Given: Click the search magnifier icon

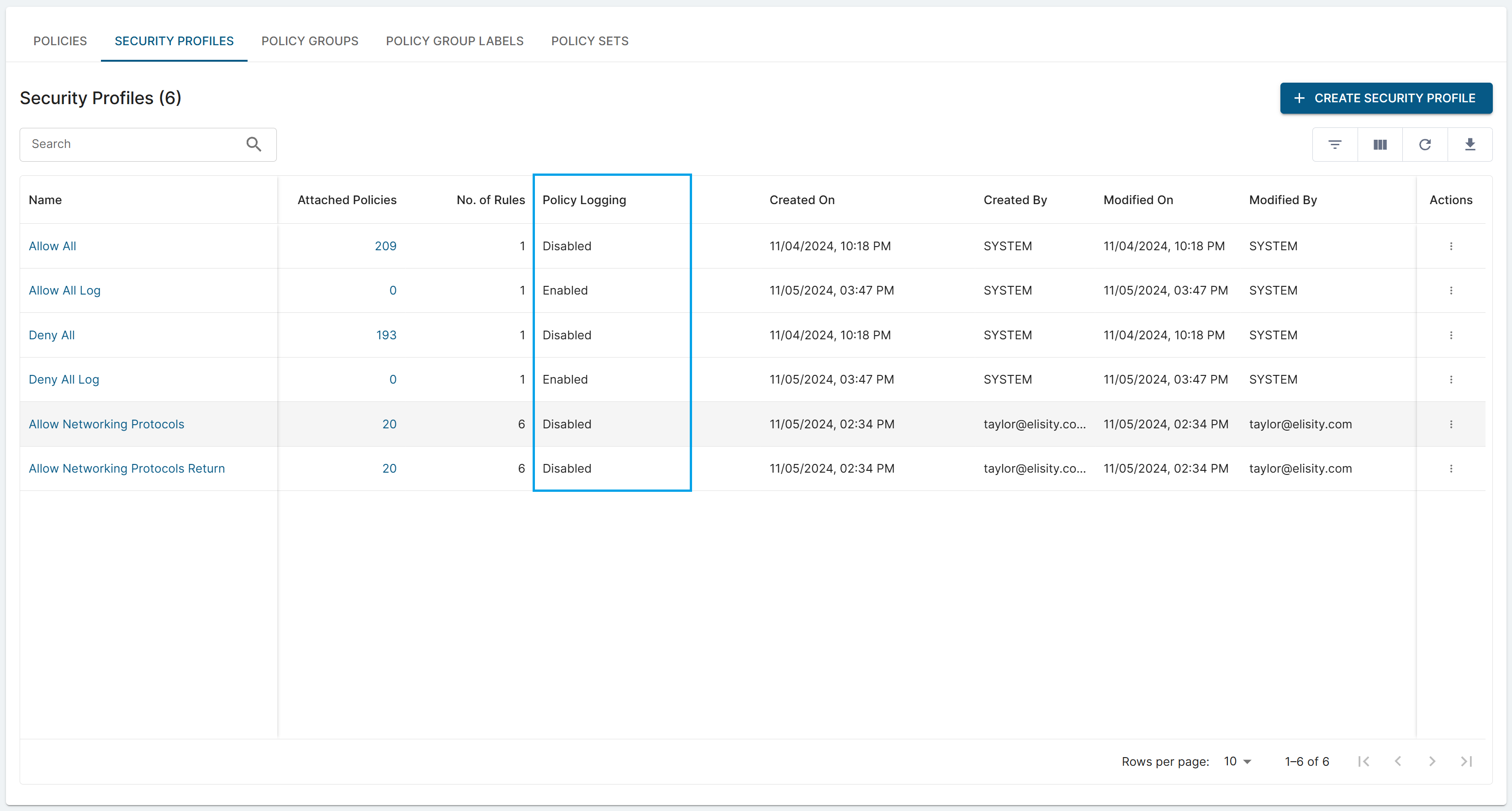Looking at the screenshot, I should click(x=254, y=144).
